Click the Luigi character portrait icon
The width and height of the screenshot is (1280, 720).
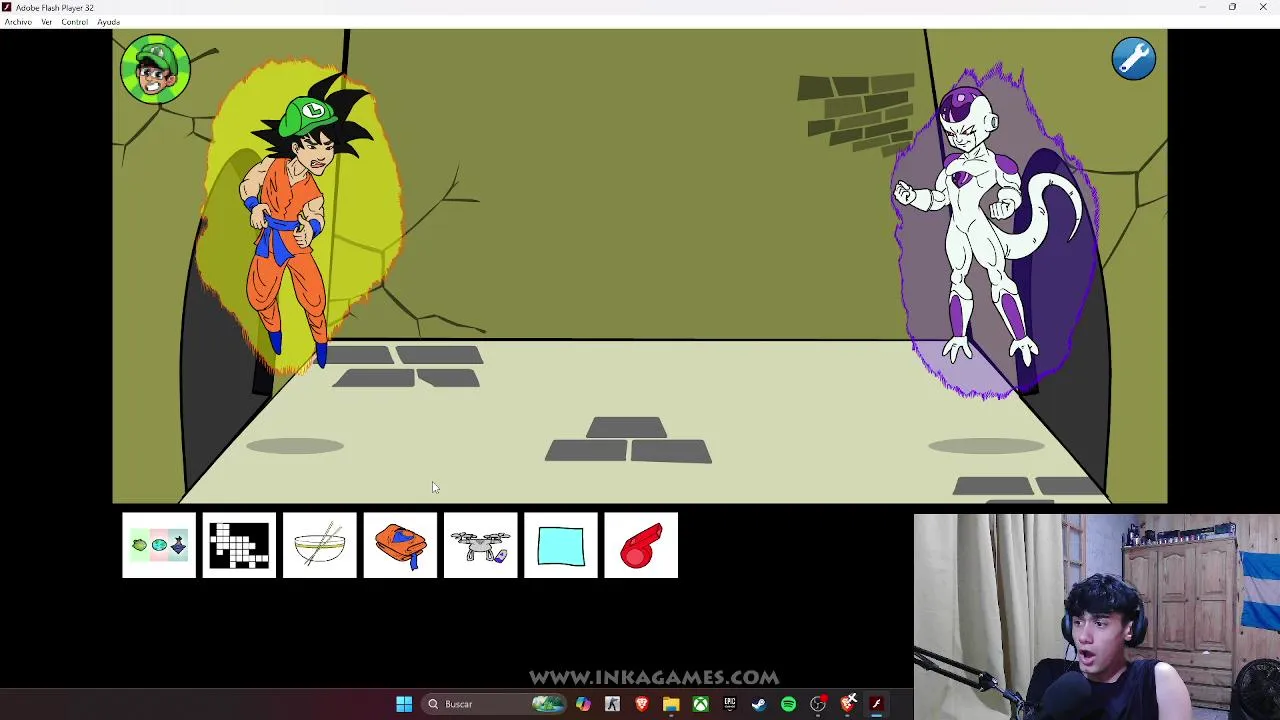click(x=155, y=69)
